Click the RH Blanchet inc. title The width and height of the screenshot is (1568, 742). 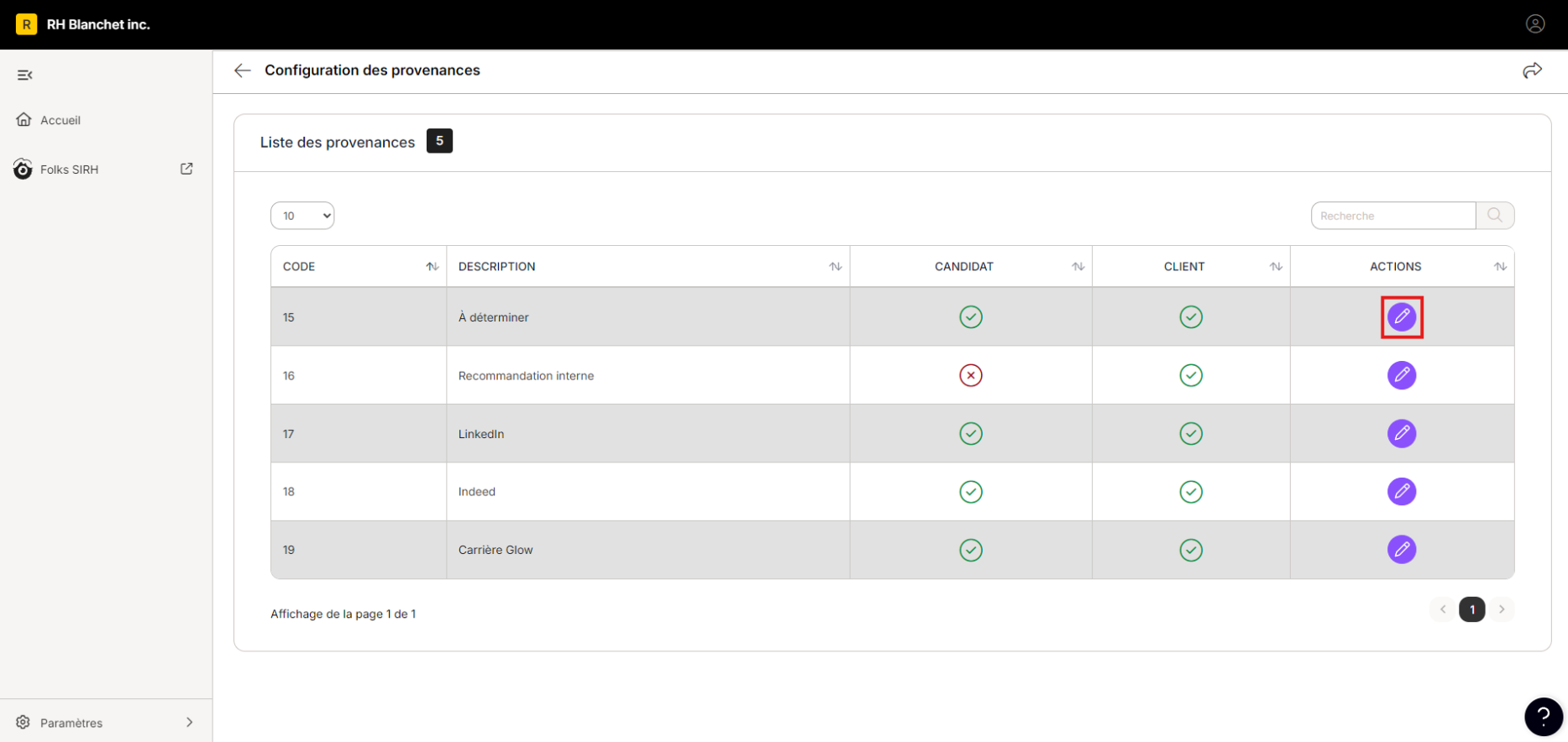(x=98, y=24)
